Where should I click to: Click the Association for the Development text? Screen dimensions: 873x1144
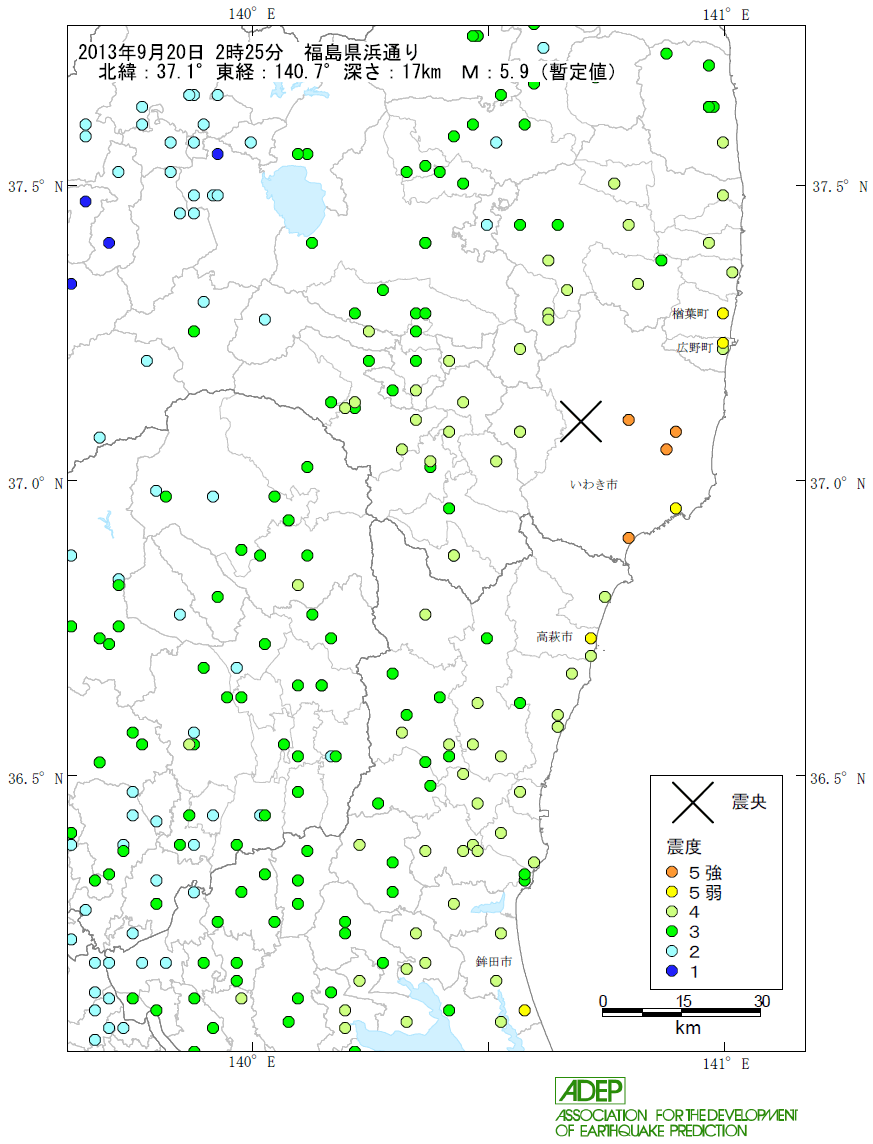pos(676,1114)
